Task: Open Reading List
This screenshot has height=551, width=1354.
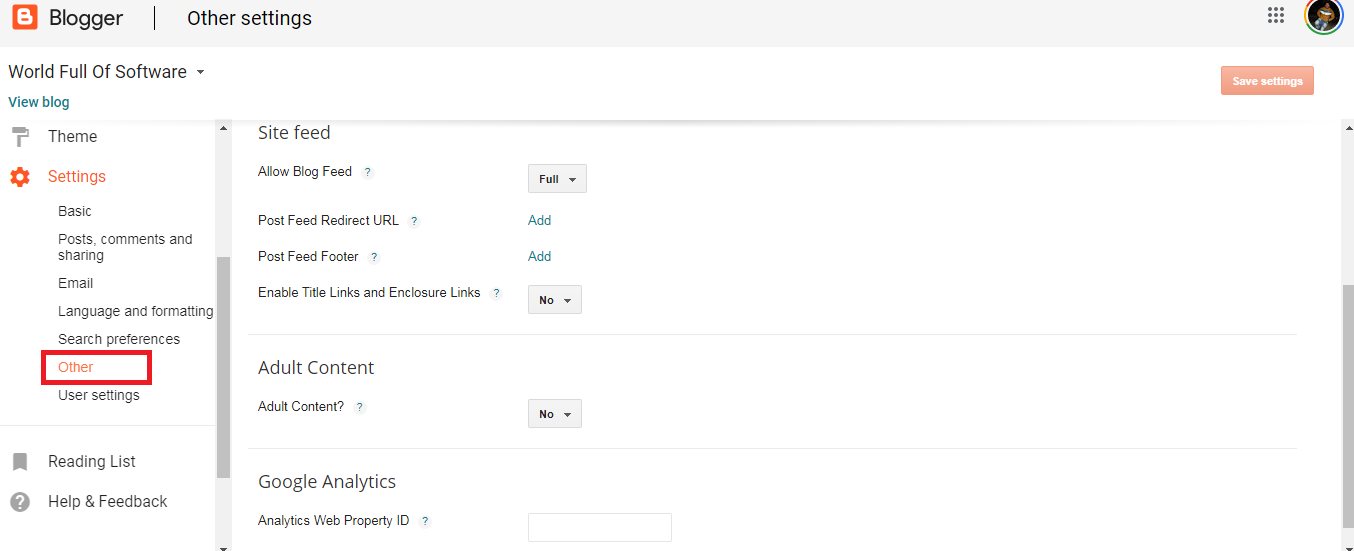Action: pos(92,462)
